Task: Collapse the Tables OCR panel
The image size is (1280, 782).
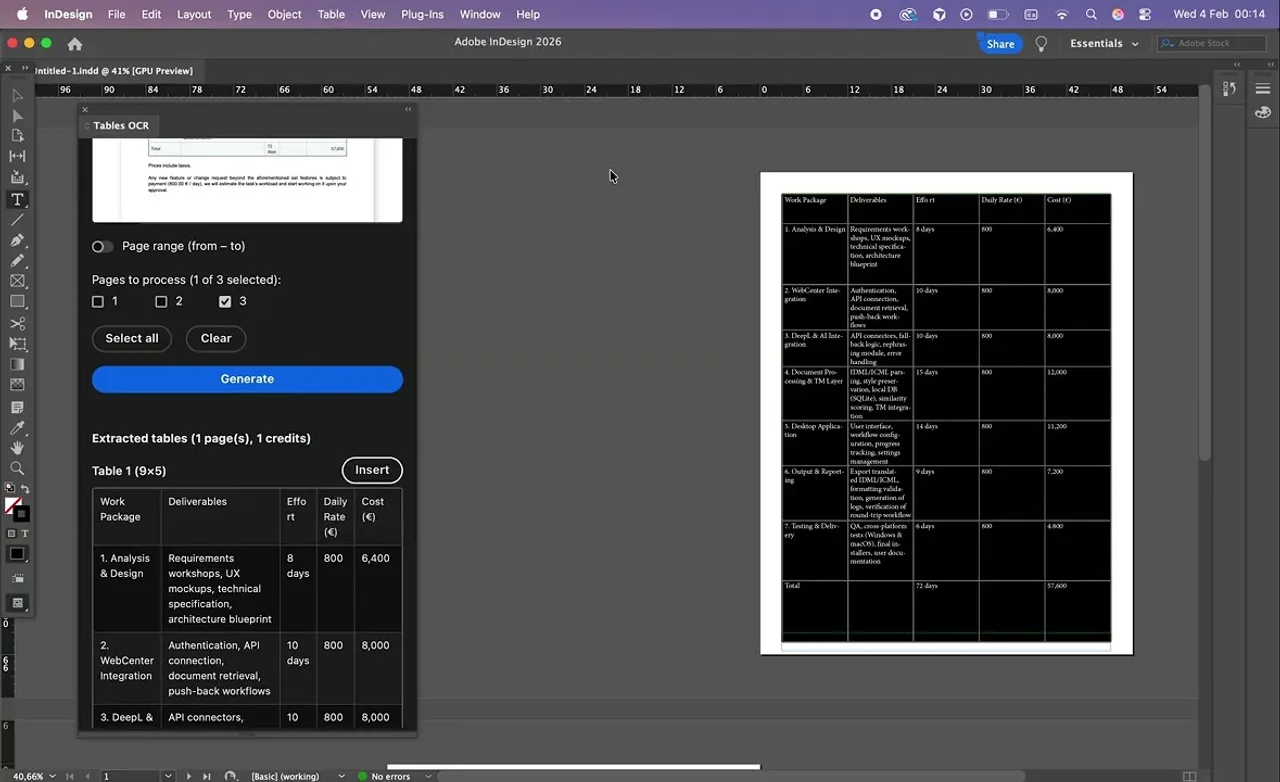Action: click(x=408, y=109)
